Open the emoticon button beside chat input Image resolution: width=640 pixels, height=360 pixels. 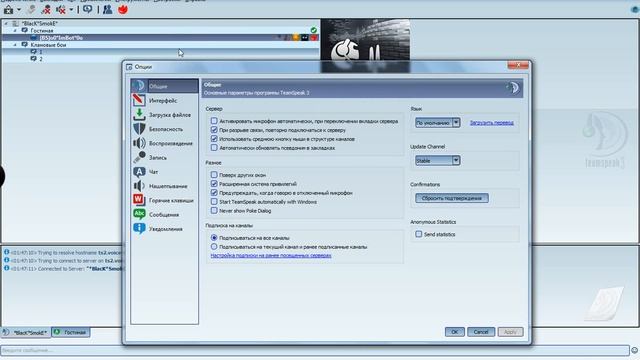point(635,350)
